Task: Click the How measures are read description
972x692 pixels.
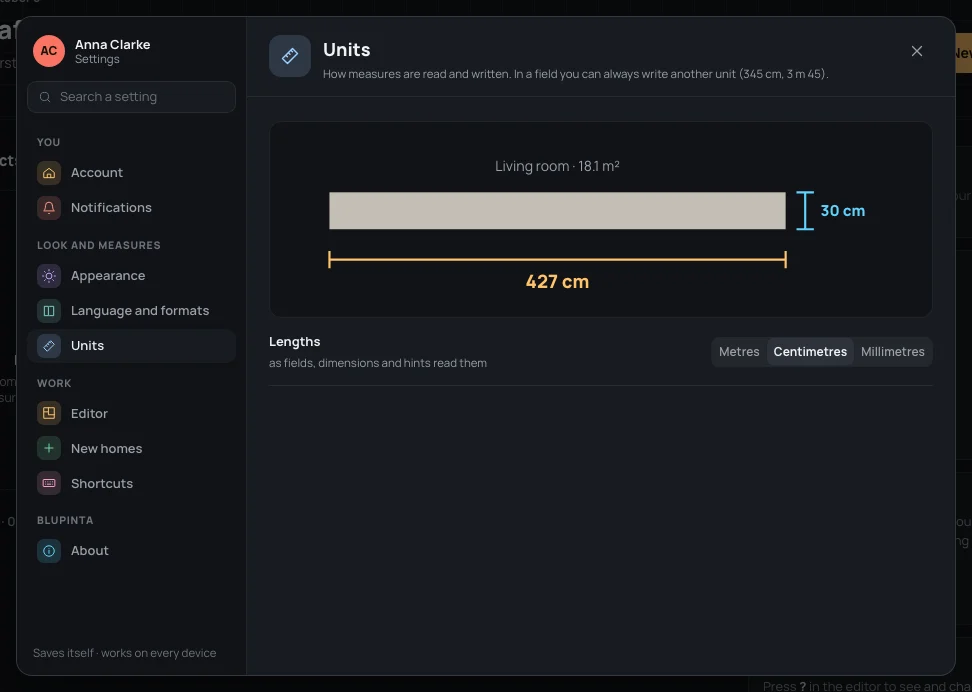Action: (575, 74)
